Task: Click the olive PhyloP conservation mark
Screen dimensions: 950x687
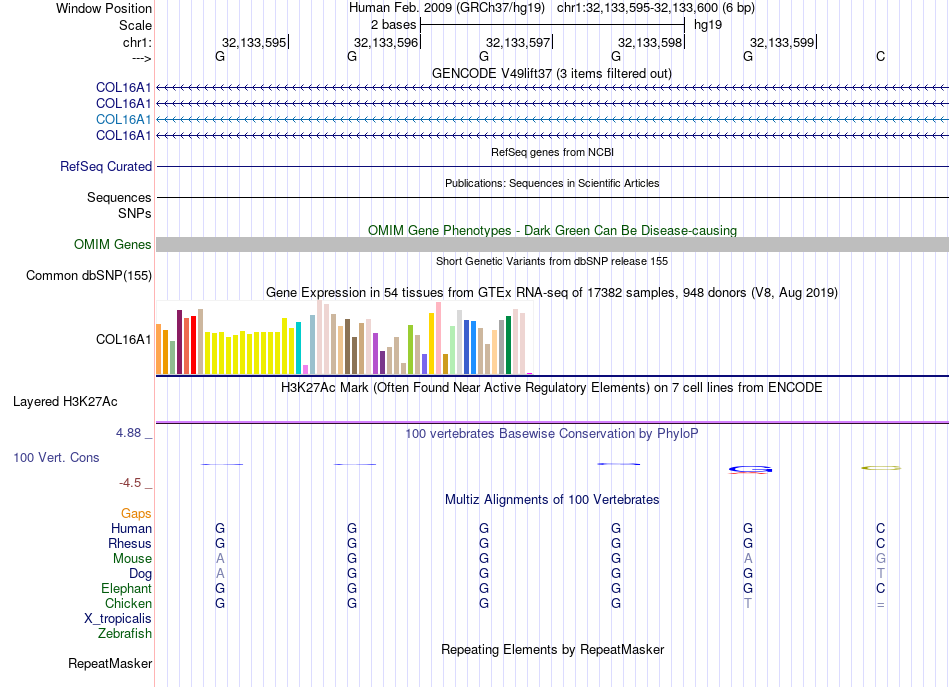Action: pyautogui.click(x=881, y=468)
